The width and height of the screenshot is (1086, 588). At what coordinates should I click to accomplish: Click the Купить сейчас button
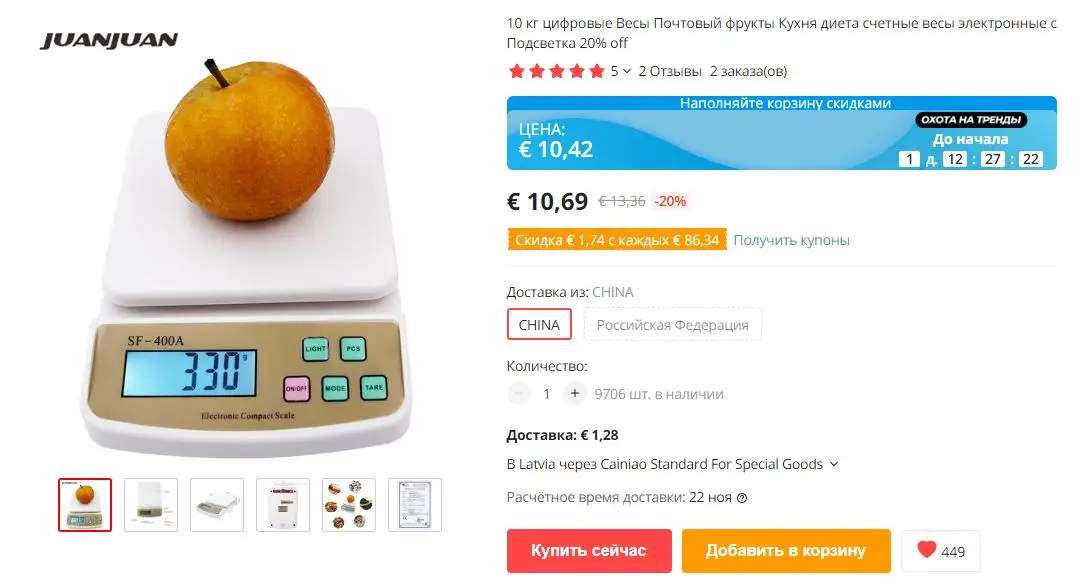(x=589, y=551)
